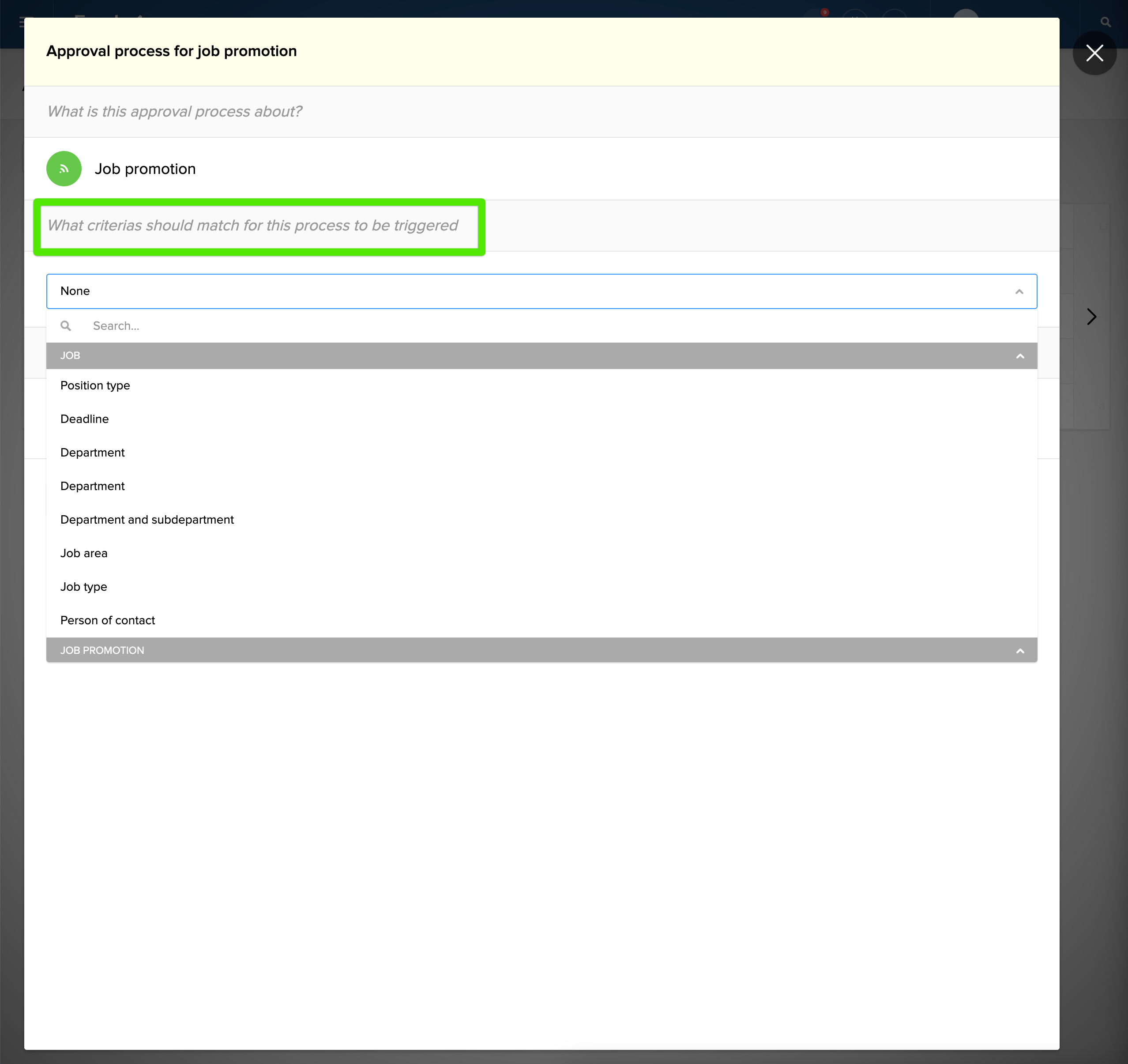Screen dimensions: 1128x1064
Task: Choose Deadline from the criteria list
Action: [85, 419]
